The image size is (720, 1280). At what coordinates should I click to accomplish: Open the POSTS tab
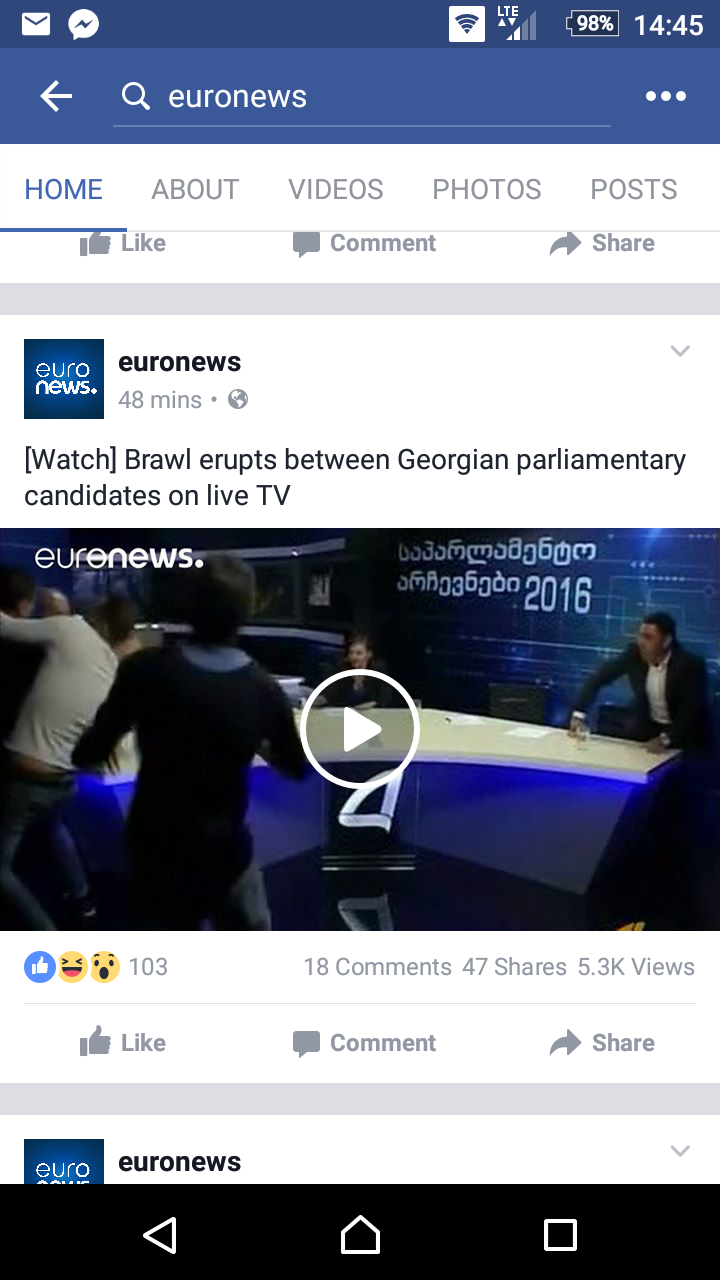tap(634, 189)
